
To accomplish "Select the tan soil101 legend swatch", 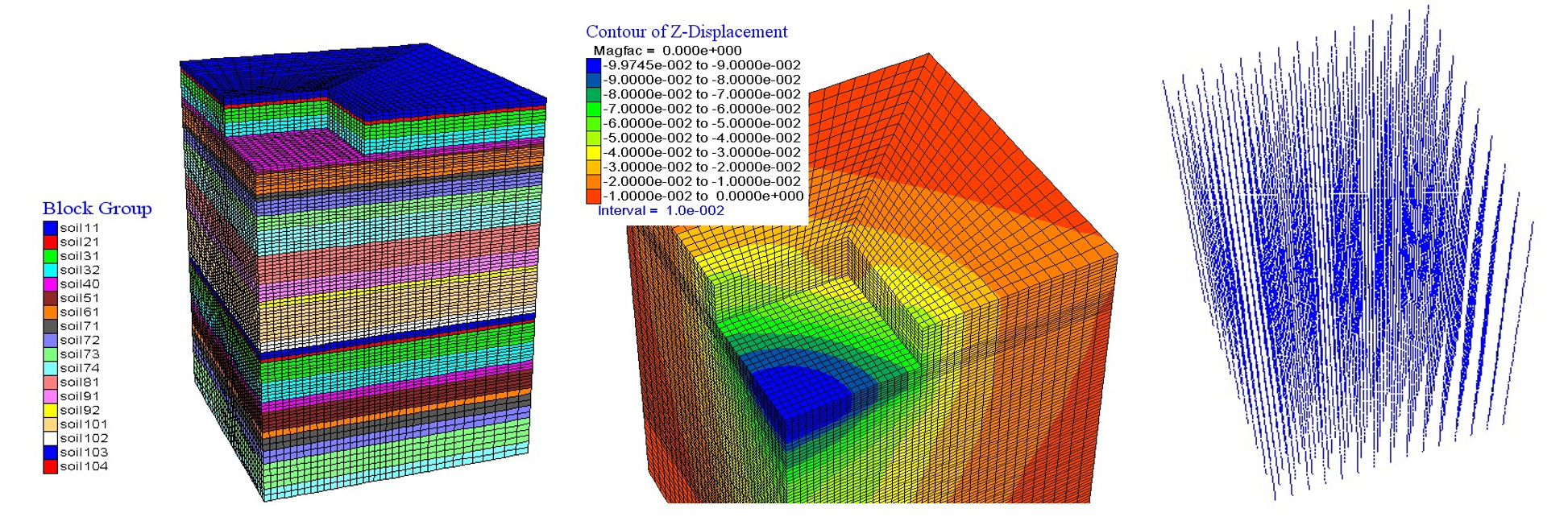I will pos(50,424).
